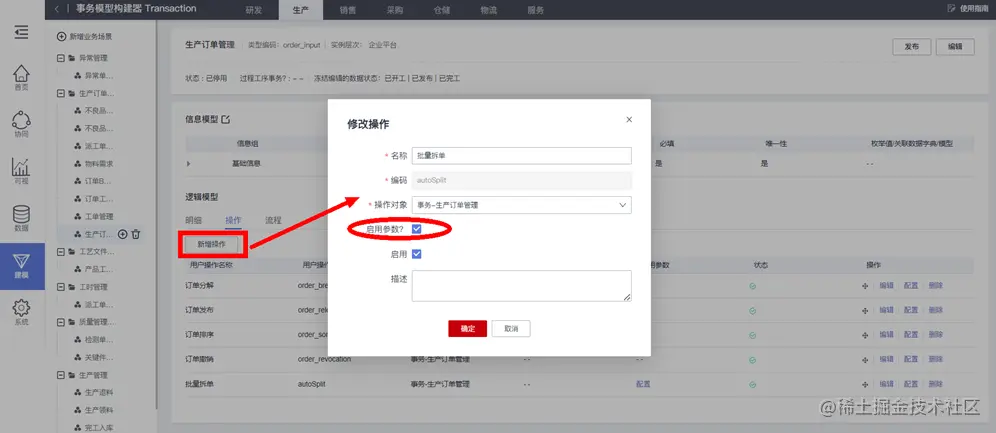This screenshot has height=433, width=996.
Task: Switch to the 明细 tab under 逻辑模型
Action: [193, 220]
